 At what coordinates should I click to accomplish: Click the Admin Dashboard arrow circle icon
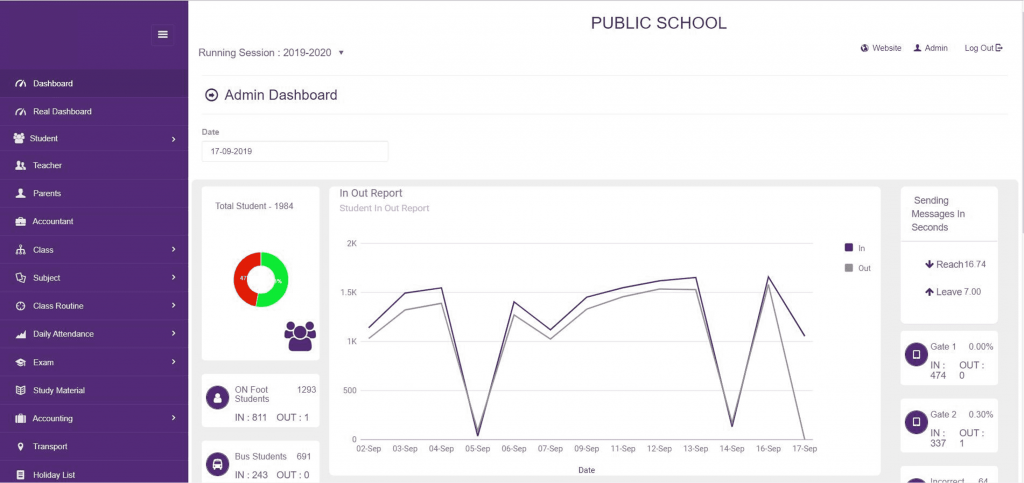click(x=211, y=95)
